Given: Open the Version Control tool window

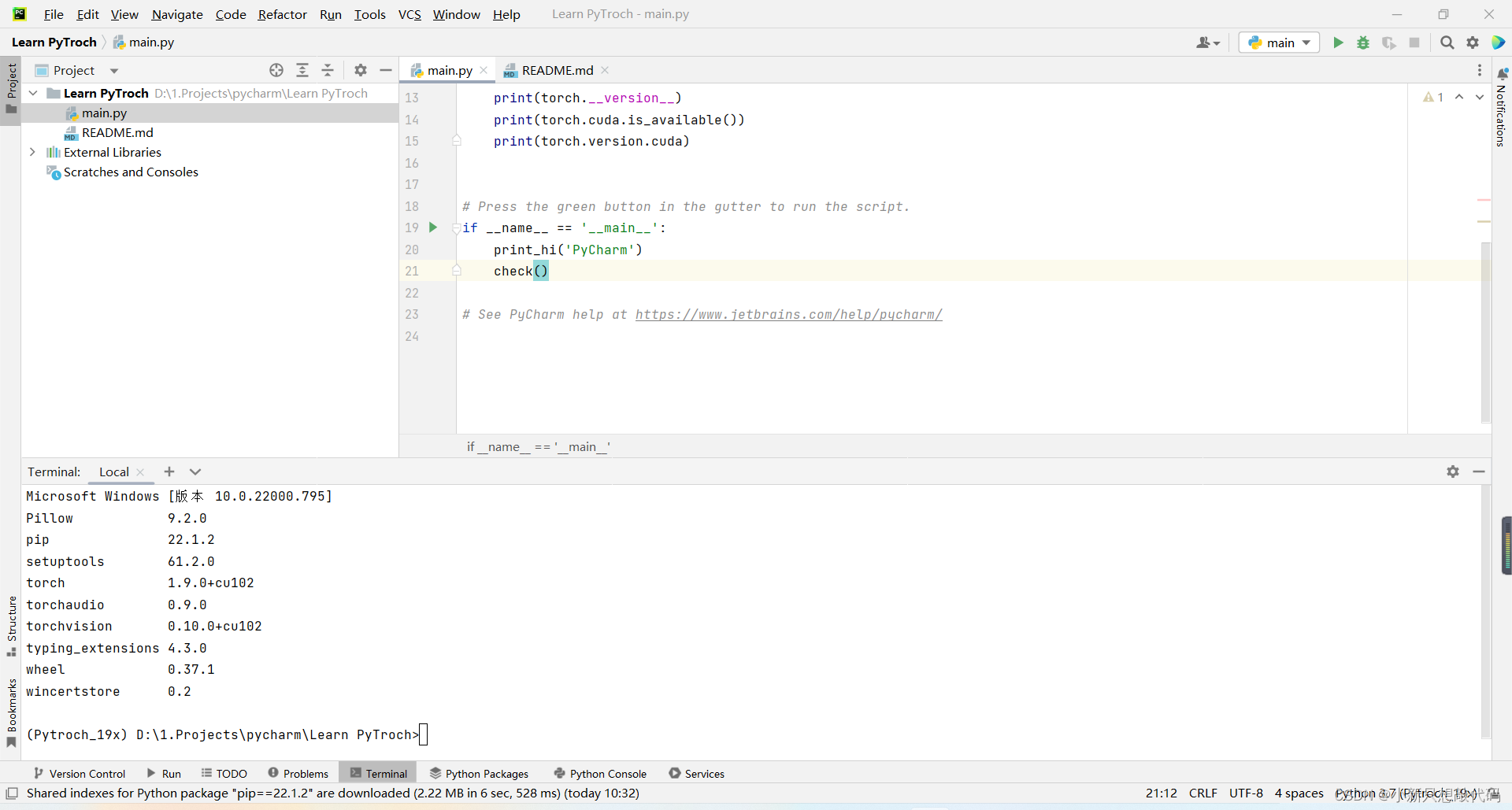Looking at the screenshot, I should coord(79,774).
